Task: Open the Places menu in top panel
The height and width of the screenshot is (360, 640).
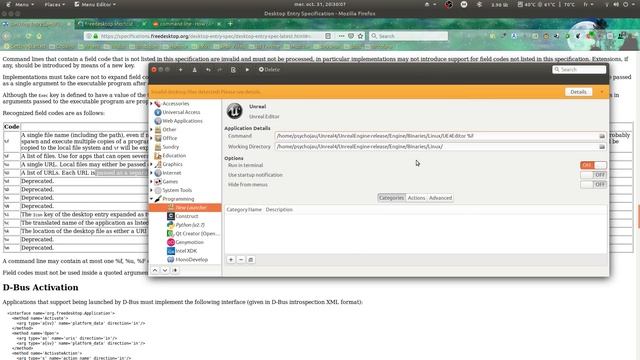Action: [55, 4]
